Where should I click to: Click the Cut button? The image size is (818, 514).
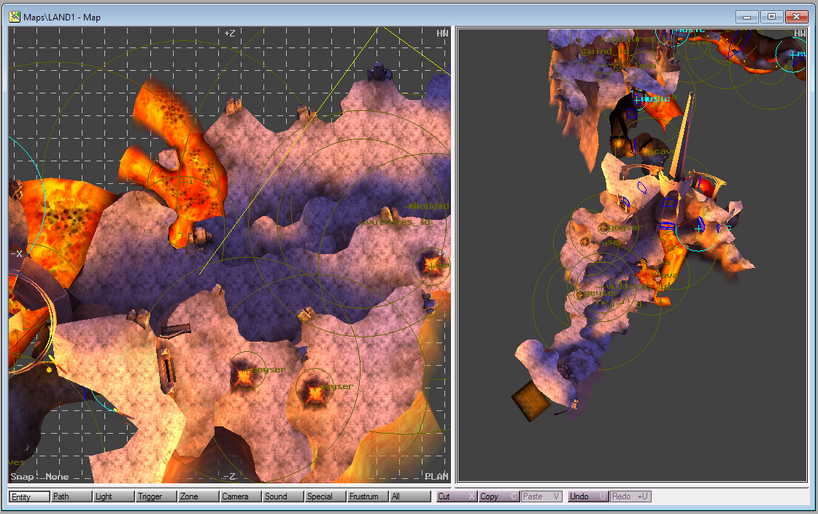coord(456,496)
